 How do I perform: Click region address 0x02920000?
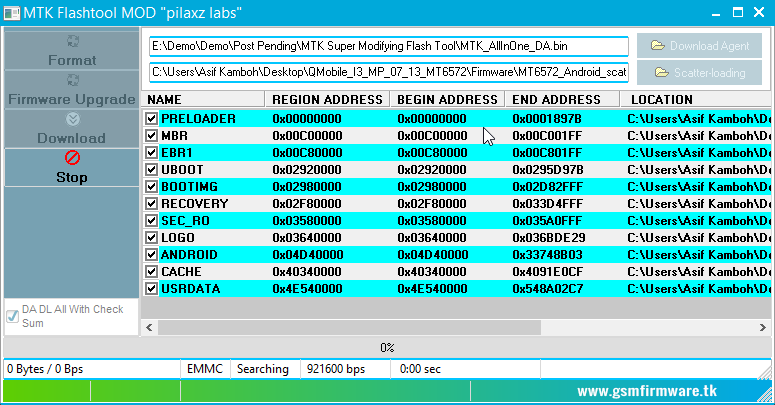point(307,170)
